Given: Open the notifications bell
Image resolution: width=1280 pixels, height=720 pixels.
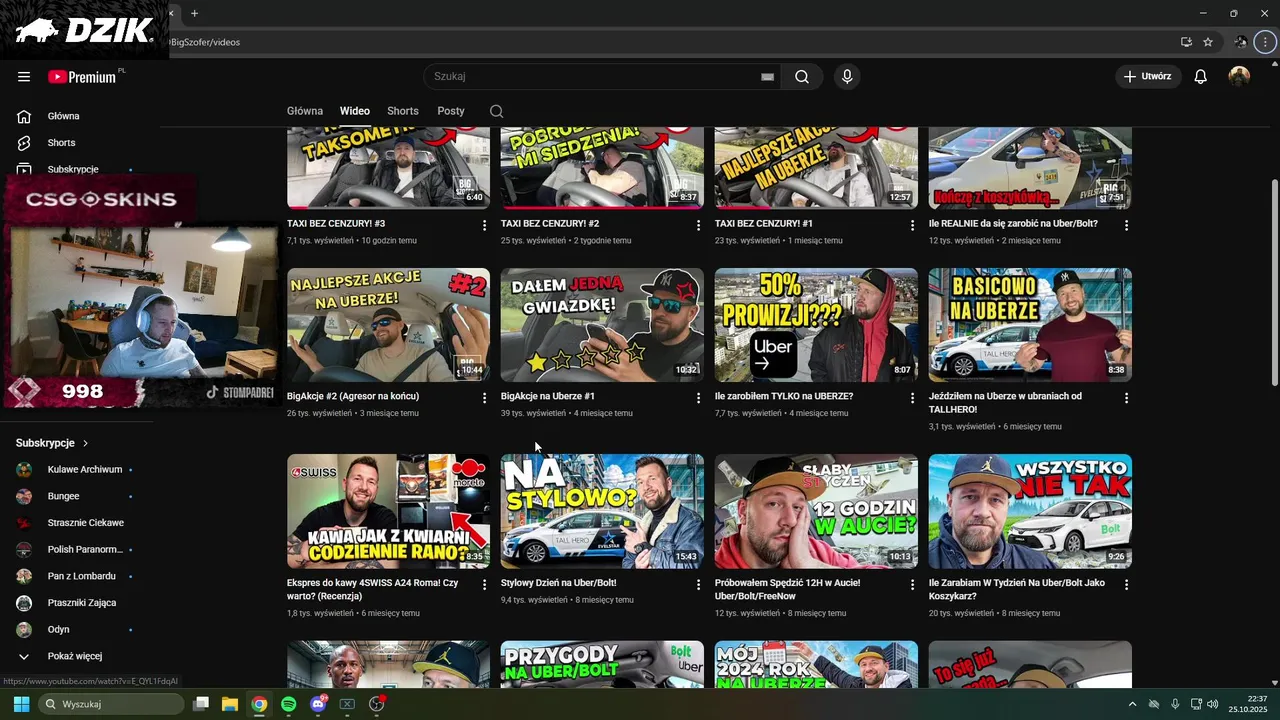Looking at the screenshot, I should pos(1201,77).
